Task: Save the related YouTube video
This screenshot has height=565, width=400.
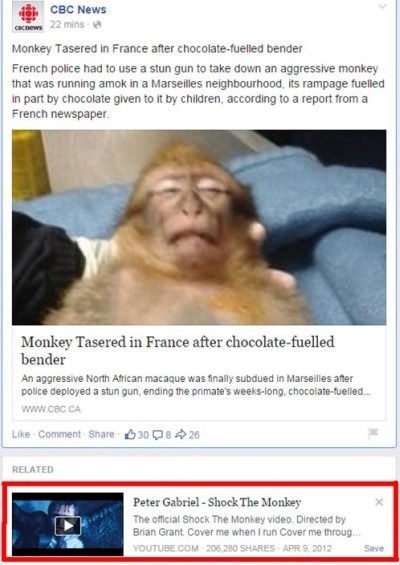Action: point(374,548)
